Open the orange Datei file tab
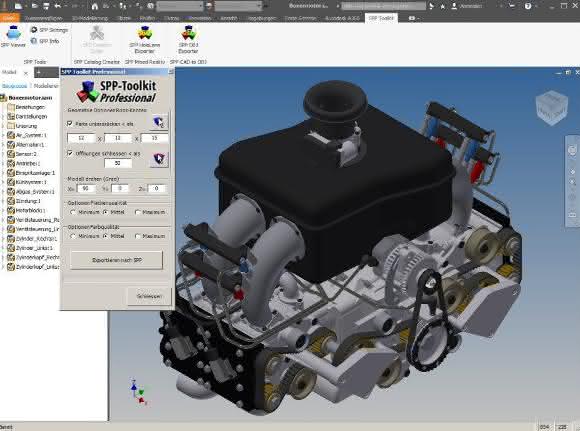Viewport: 580px width, 431px height. tap(9, 18)
